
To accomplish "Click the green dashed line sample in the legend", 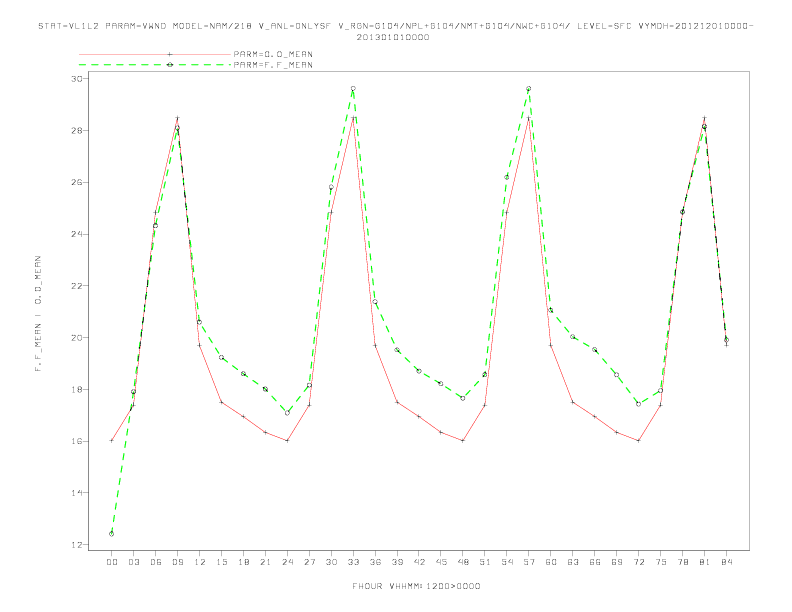I will 155,65.
